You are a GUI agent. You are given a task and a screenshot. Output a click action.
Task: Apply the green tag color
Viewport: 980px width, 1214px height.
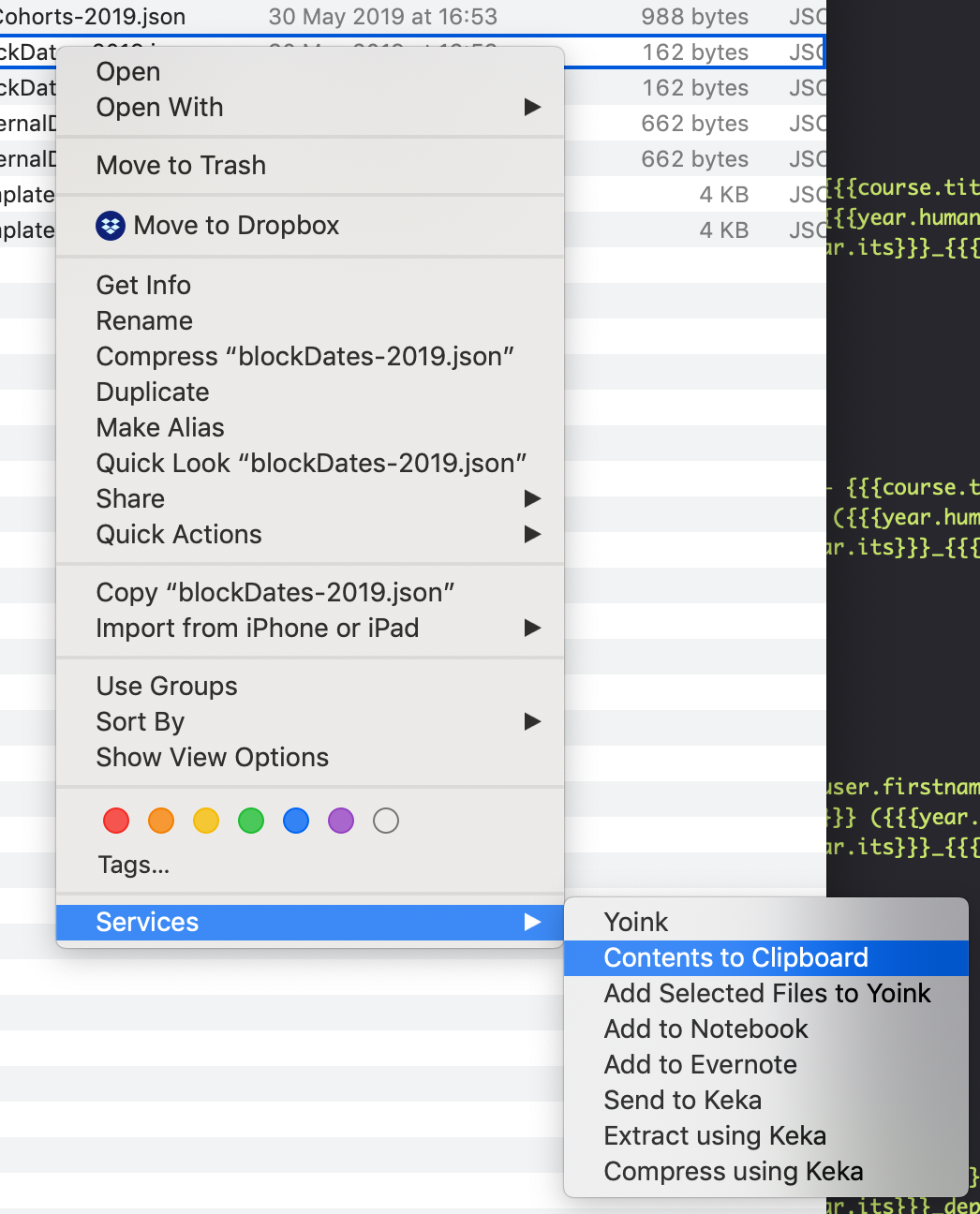[x=251, y=821]
